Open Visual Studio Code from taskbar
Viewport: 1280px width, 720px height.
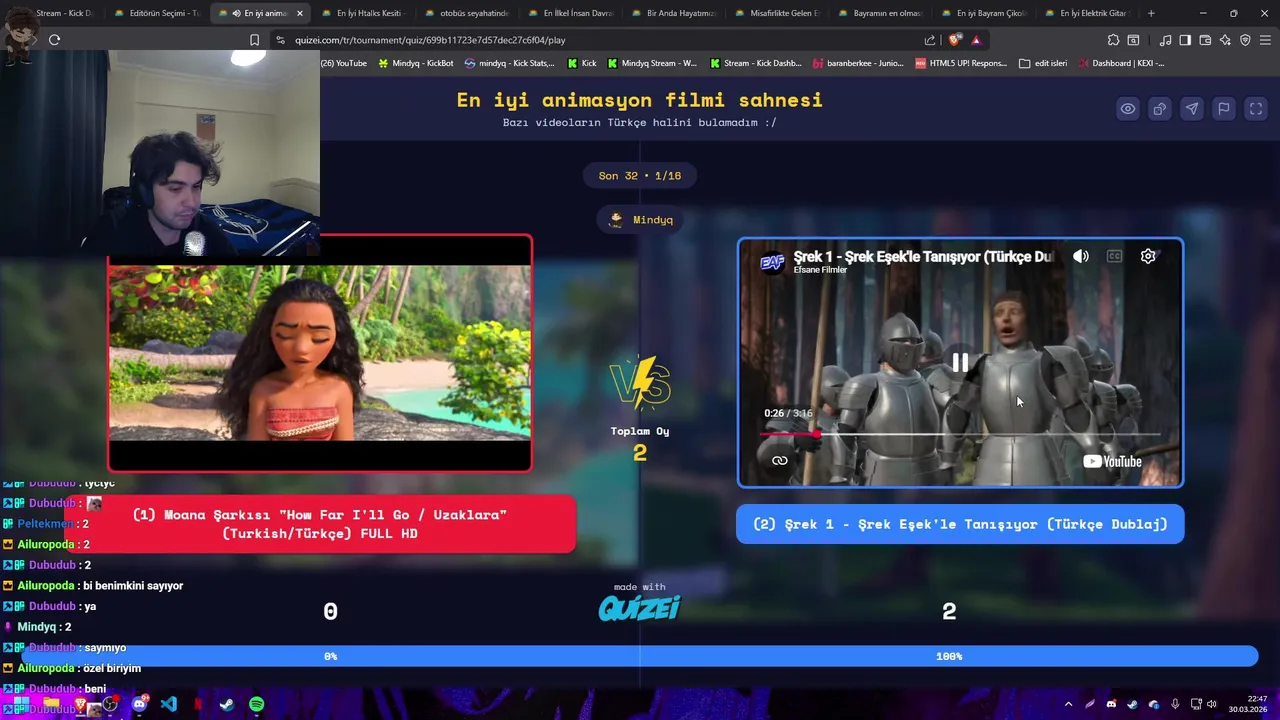[168, 704]
